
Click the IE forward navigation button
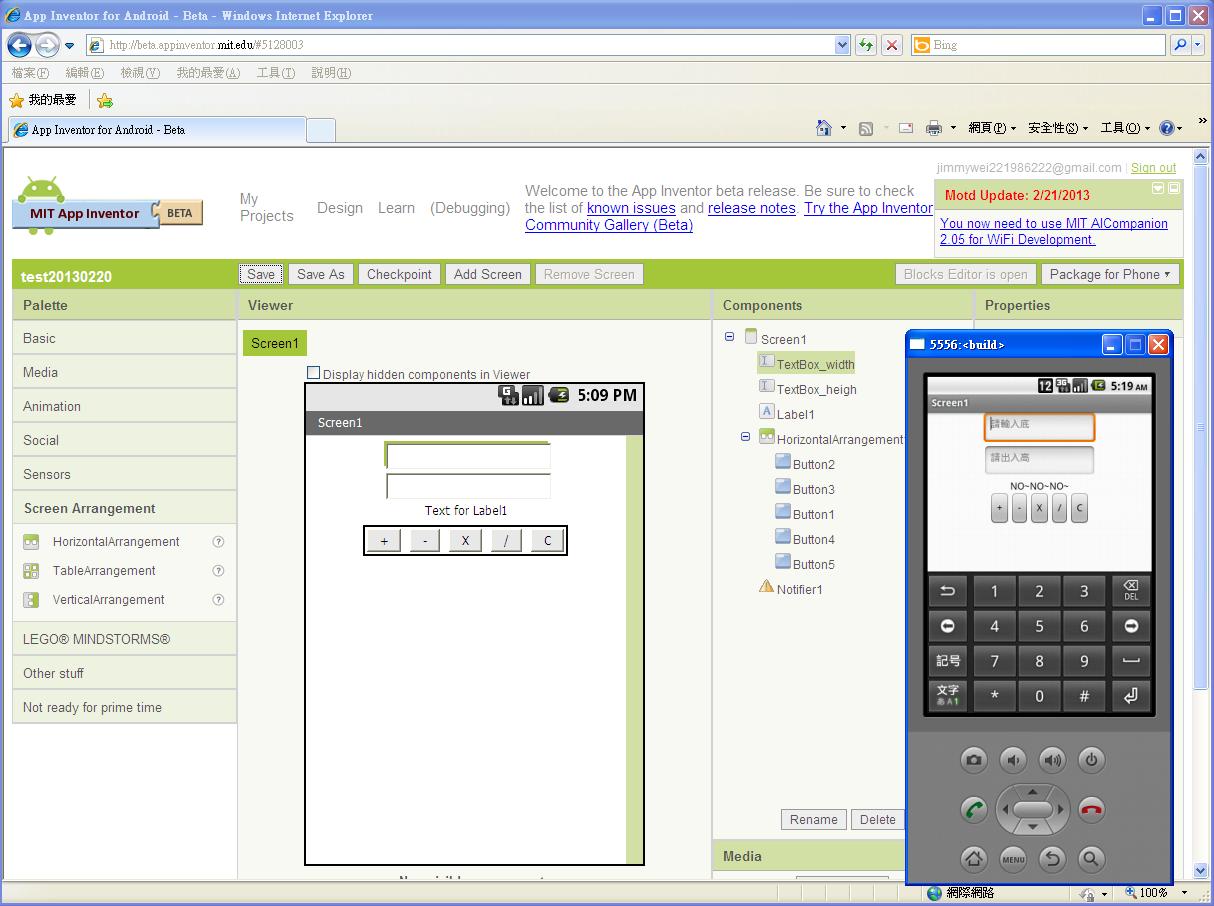47,45
